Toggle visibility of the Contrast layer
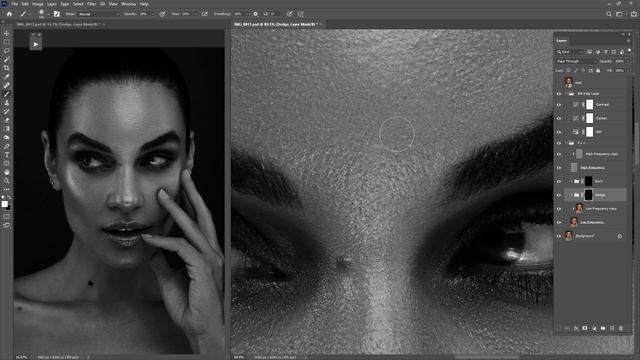Image resolution: width=640 pixels, height=360 pixels. click(x=559, y=105)
